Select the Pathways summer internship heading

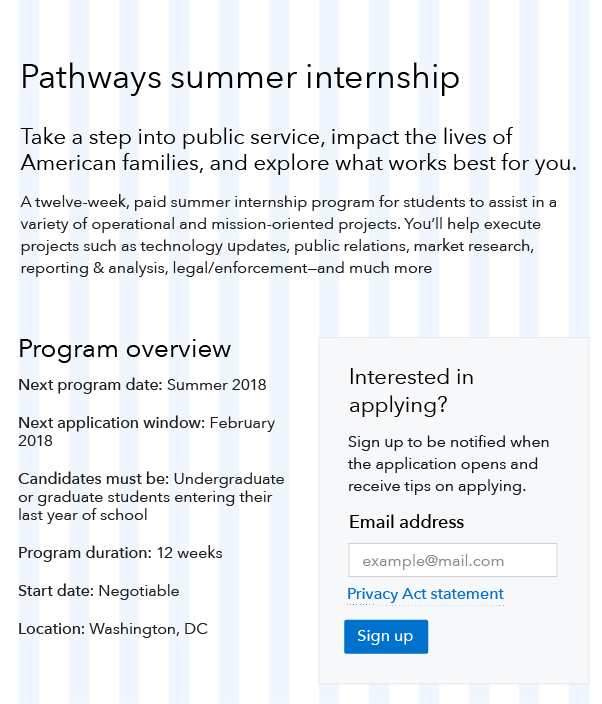pyautogui.click(x=240, y=77)
